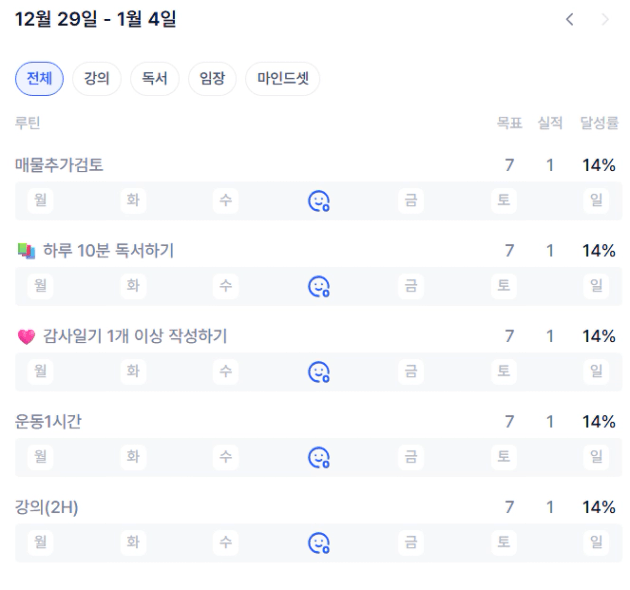
Task: Click the 달성률 column header
Action: pyautogui.click(x=600, y=123)
